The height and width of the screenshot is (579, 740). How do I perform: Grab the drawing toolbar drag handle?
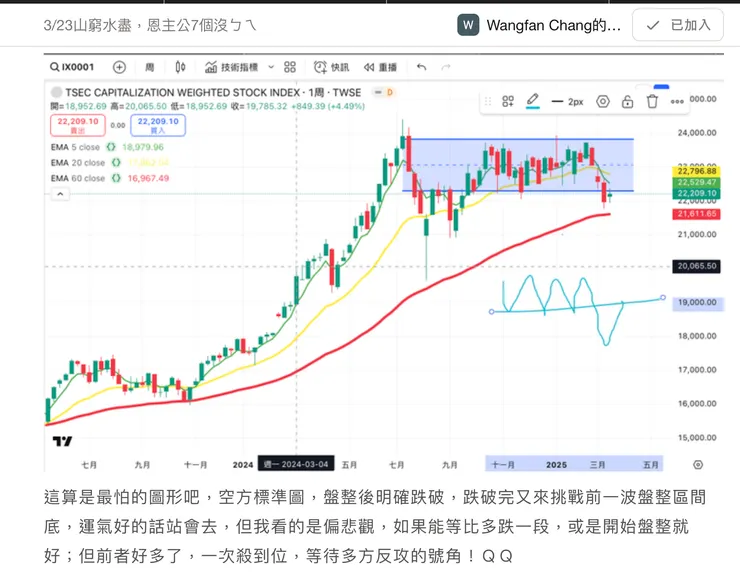488,101
